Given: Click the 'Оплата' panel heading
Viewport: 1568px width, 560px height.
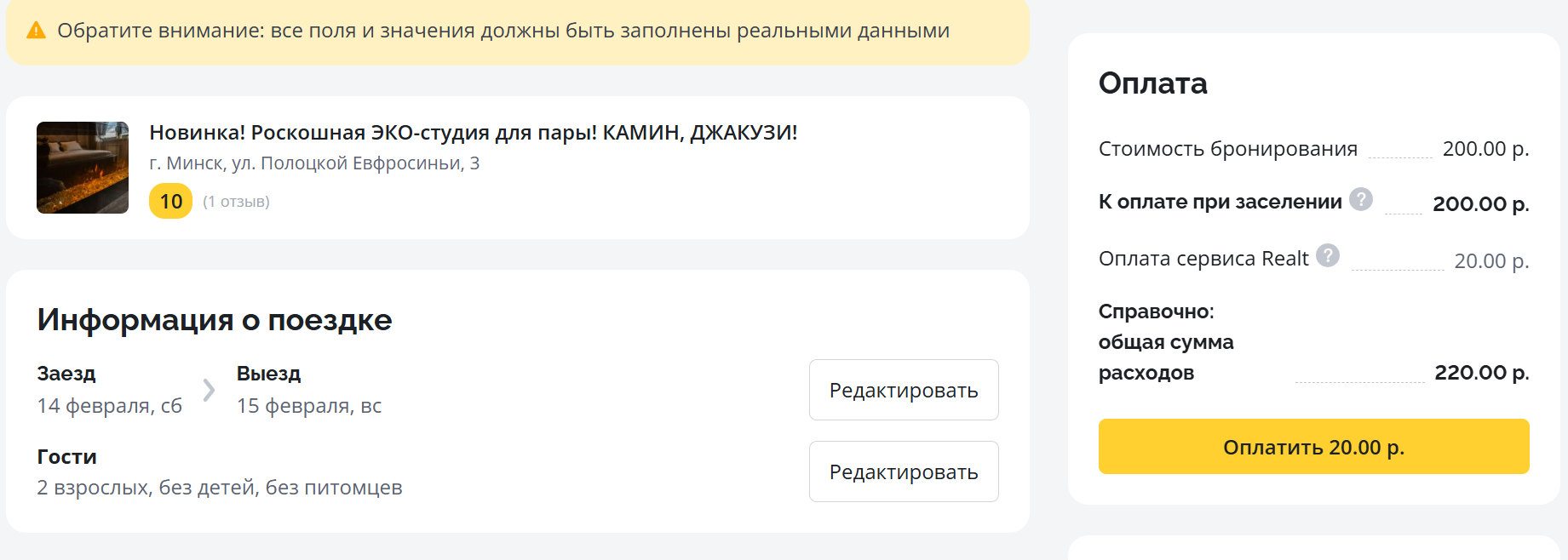Looking at the screenshot, I should tap(1152, 83).
